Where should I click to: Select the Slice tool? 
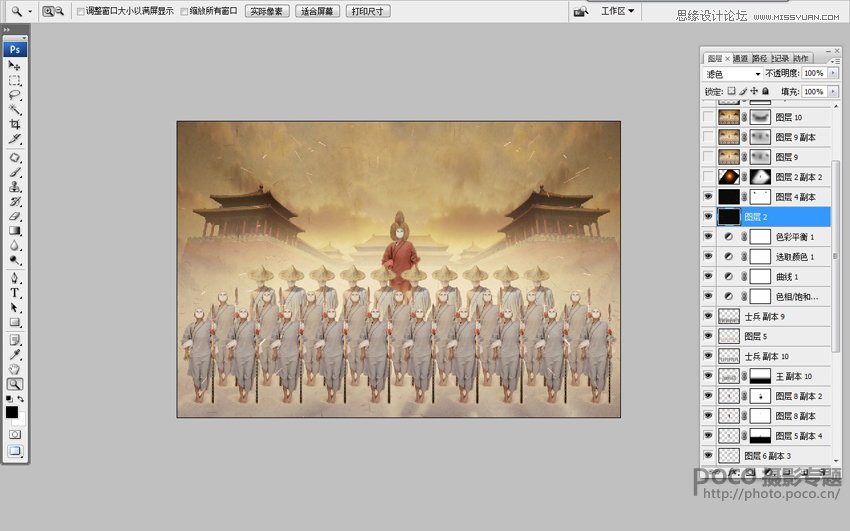[15, 139]
